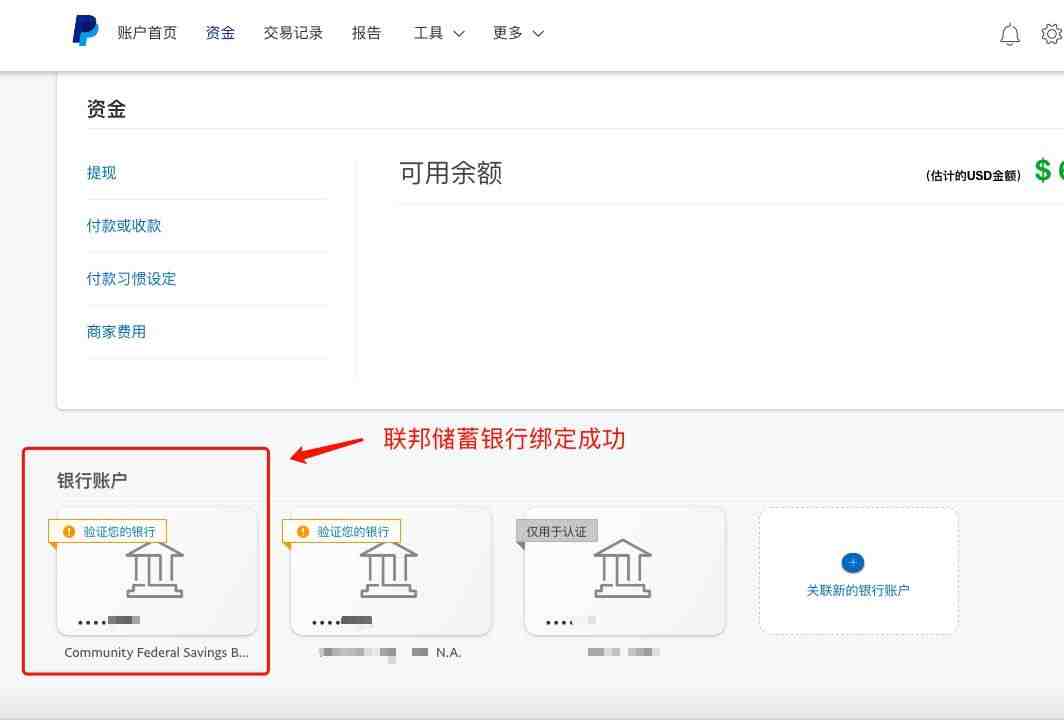Click the orange warning icon on the N.A. bank card
Viewport: 1064px width, 720px height.
303,531
